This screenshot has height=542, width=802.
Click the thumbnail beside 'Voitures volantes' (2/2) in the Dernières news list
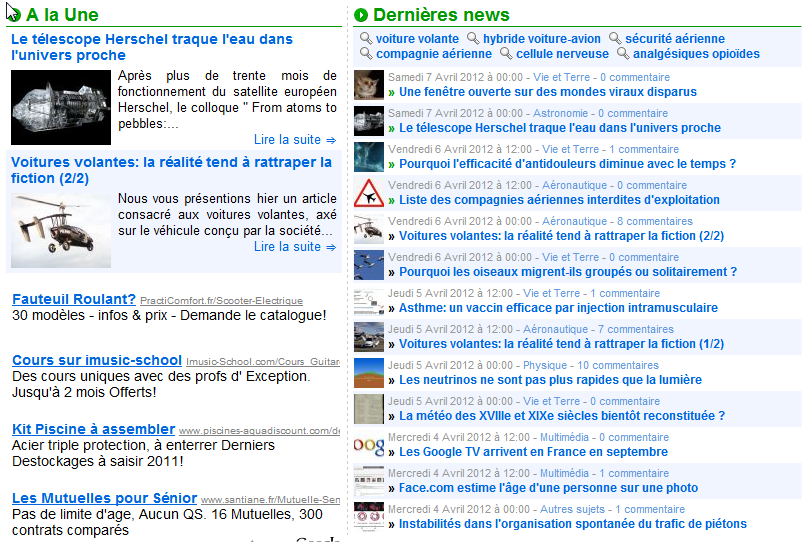tap(369, 229)
